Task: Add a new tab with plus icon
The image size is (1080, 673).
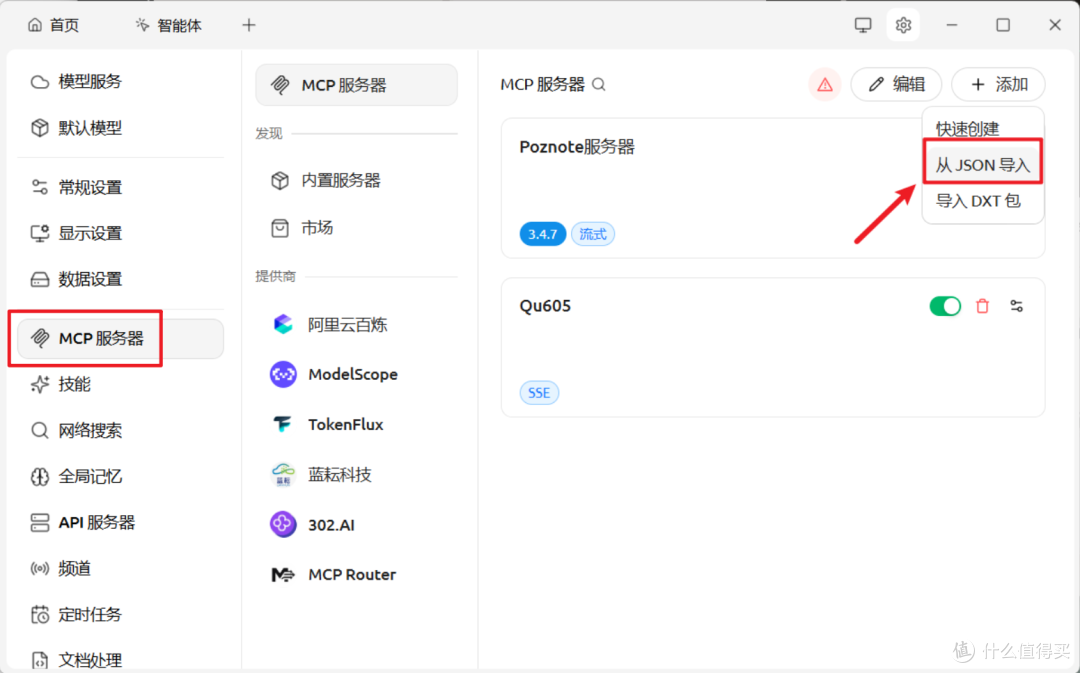Action: tap(249, 25)
